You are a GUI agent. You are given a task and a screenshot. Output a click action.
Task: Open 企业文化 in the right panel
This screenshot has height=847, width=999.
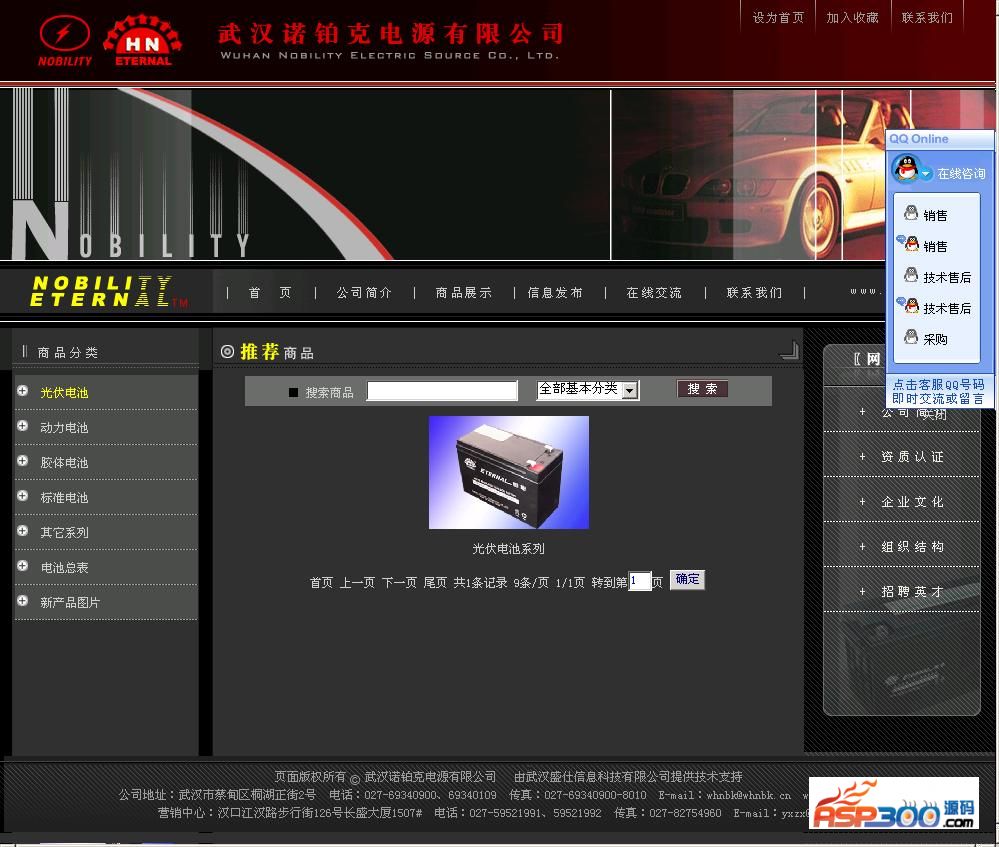912,502
